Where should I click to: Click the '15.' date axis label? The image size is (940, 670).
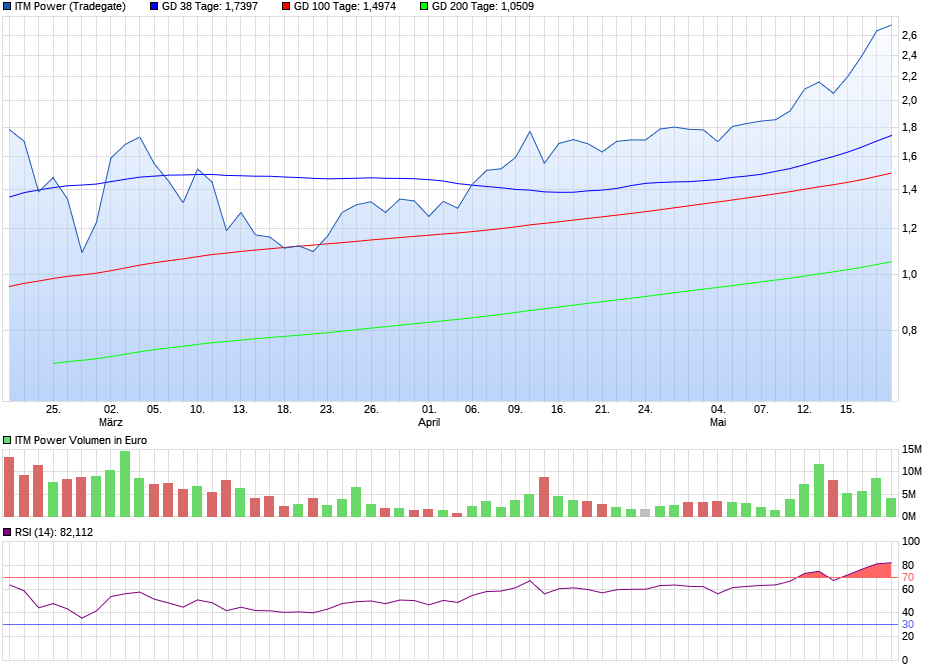(847, 409)
